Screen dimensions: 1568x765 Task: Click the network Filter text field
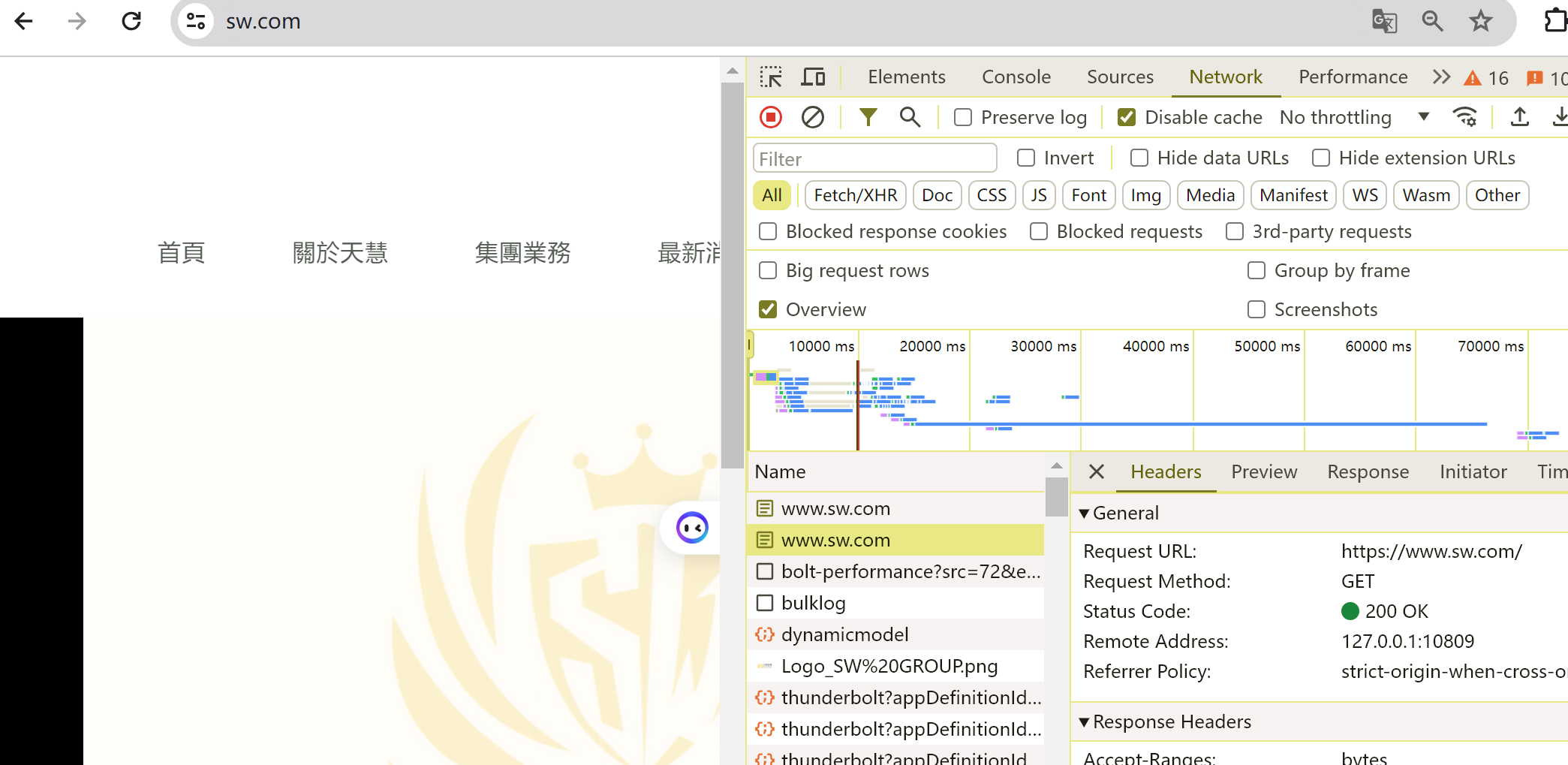[x=874, y=158]
